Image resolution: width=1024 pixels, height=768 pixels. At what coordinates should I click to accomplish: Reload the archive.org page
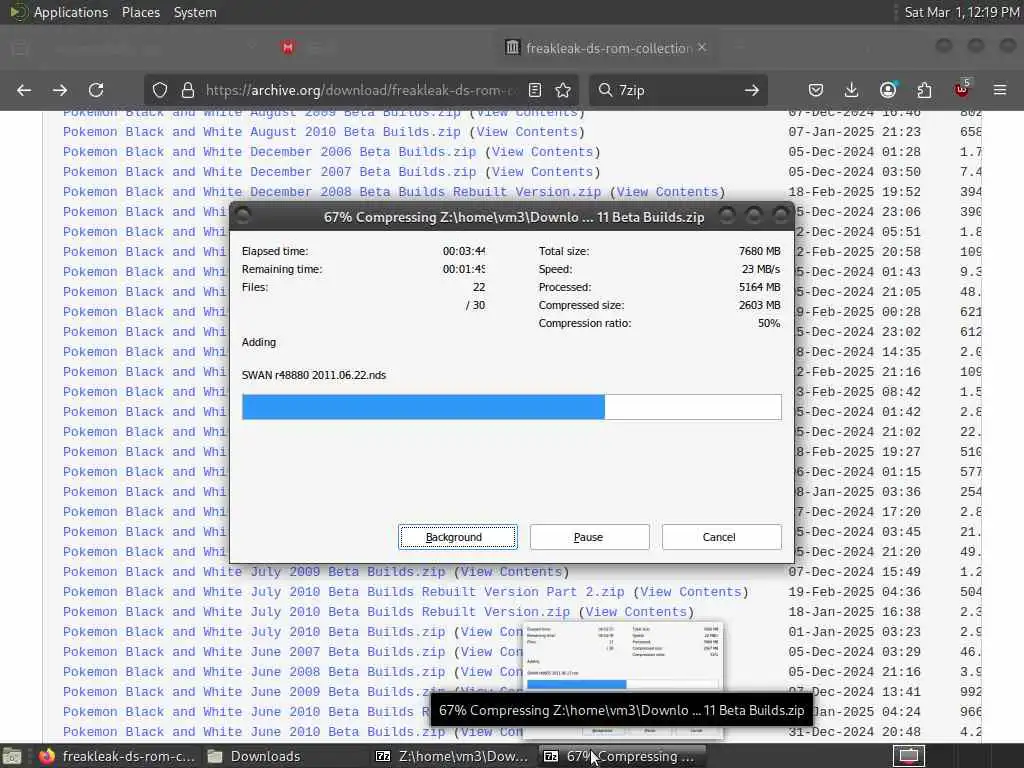[96, 90]
